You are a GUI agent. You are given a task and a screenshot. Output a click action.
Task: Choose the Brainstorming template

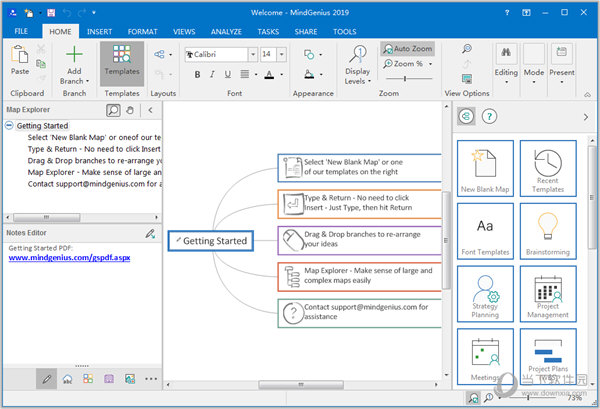tap(548, 231)
